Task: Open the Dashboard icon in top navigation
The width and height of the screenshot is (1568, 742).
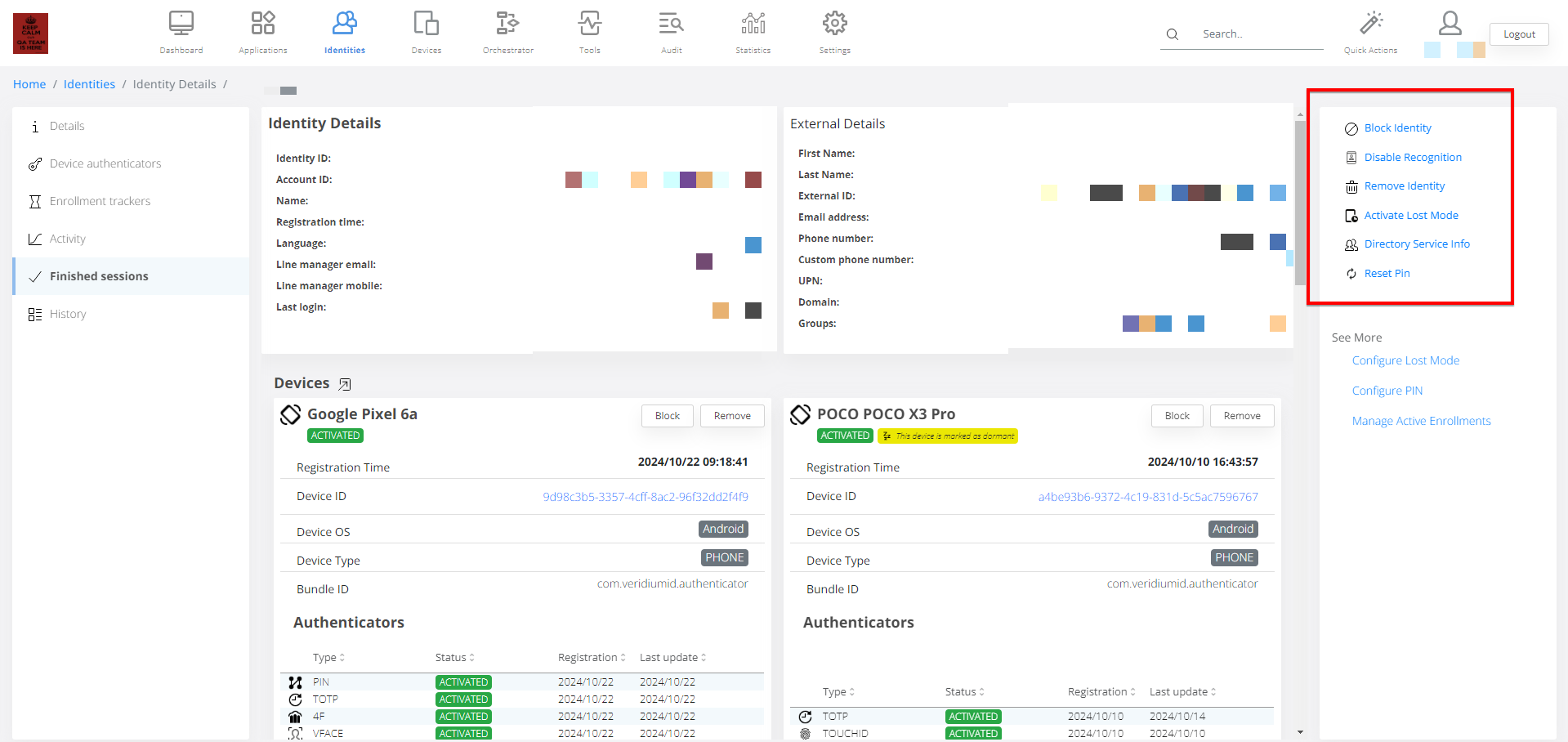Action: point(181,24)
